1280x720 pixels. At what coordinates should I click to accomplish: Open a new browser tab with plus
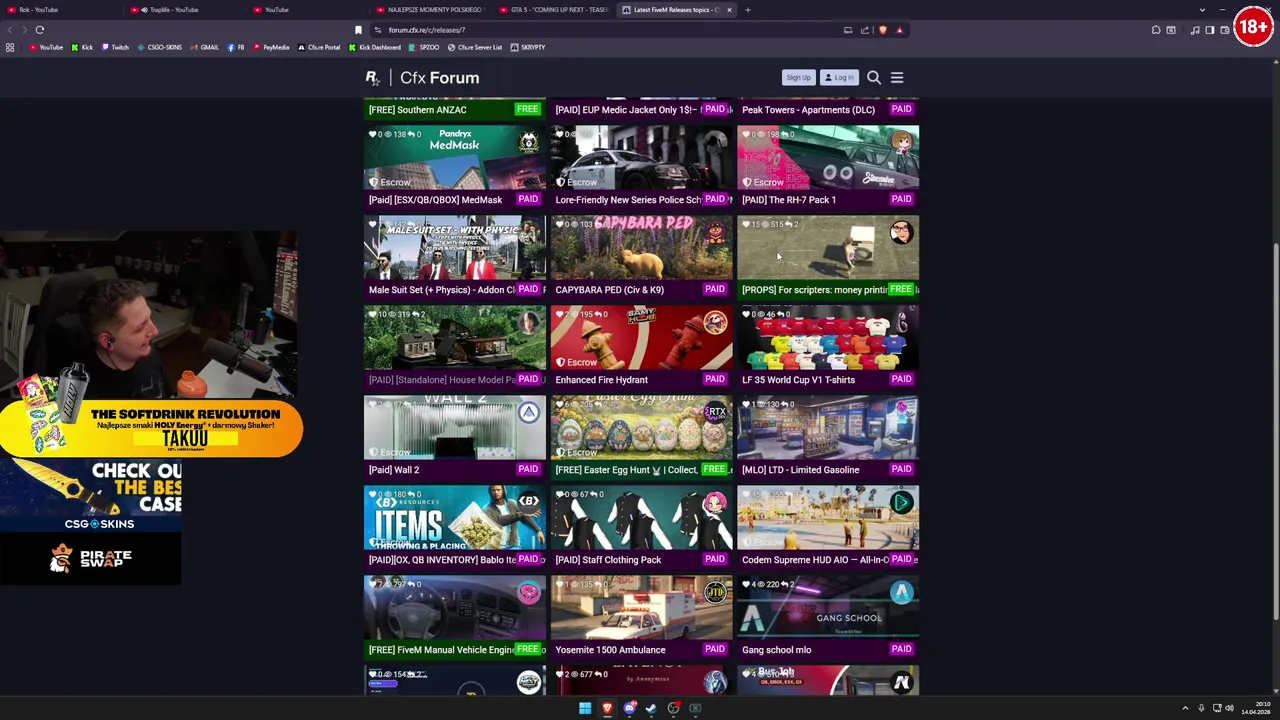click(x=747, y=9)
